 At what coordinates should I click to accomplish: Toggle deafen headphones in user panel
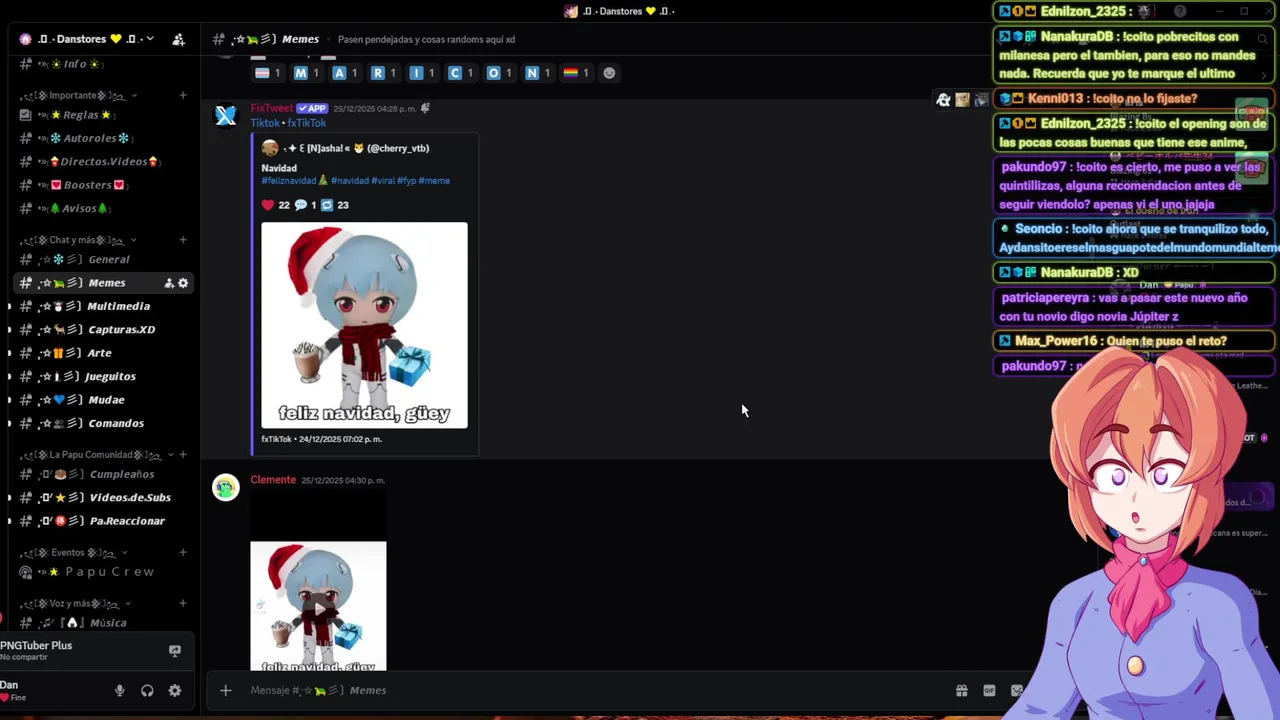147,691
